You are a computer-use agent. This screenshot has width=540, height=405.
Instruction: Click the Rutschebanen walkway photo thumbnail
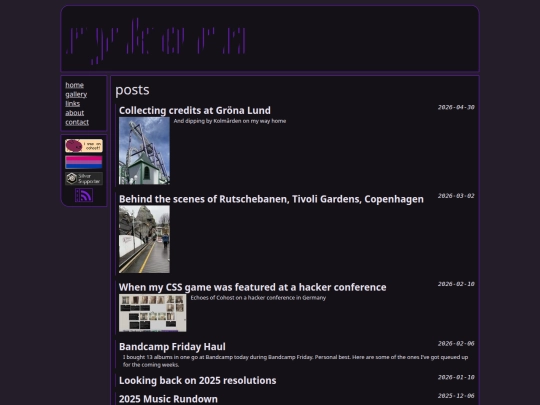pos(144,239)
